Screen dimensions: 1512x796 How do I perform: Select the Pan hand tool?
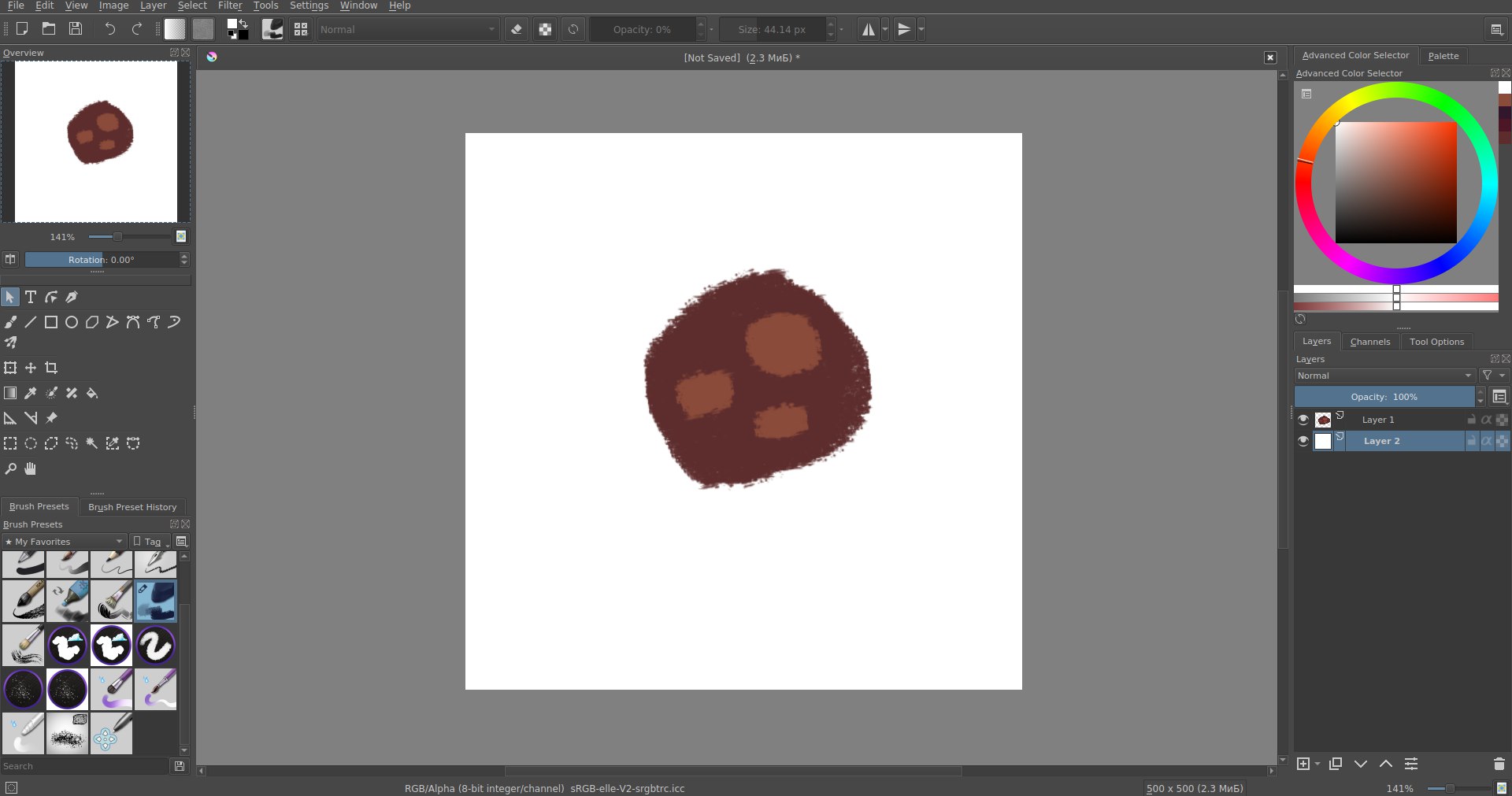[31, 468]
